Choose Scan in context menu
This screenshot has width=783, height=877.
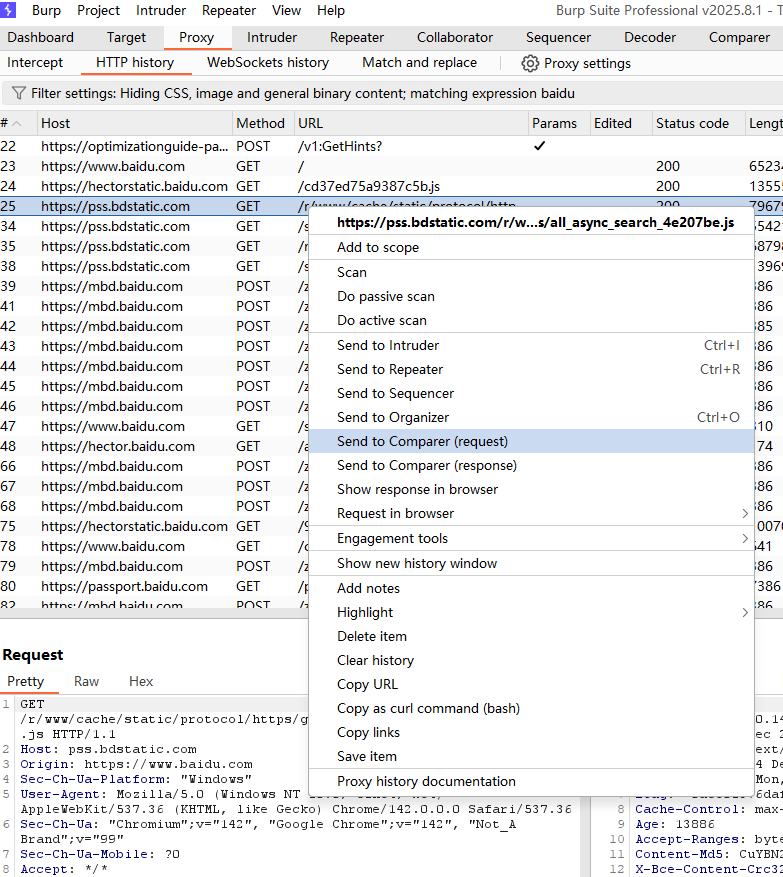tap(531, 272)
